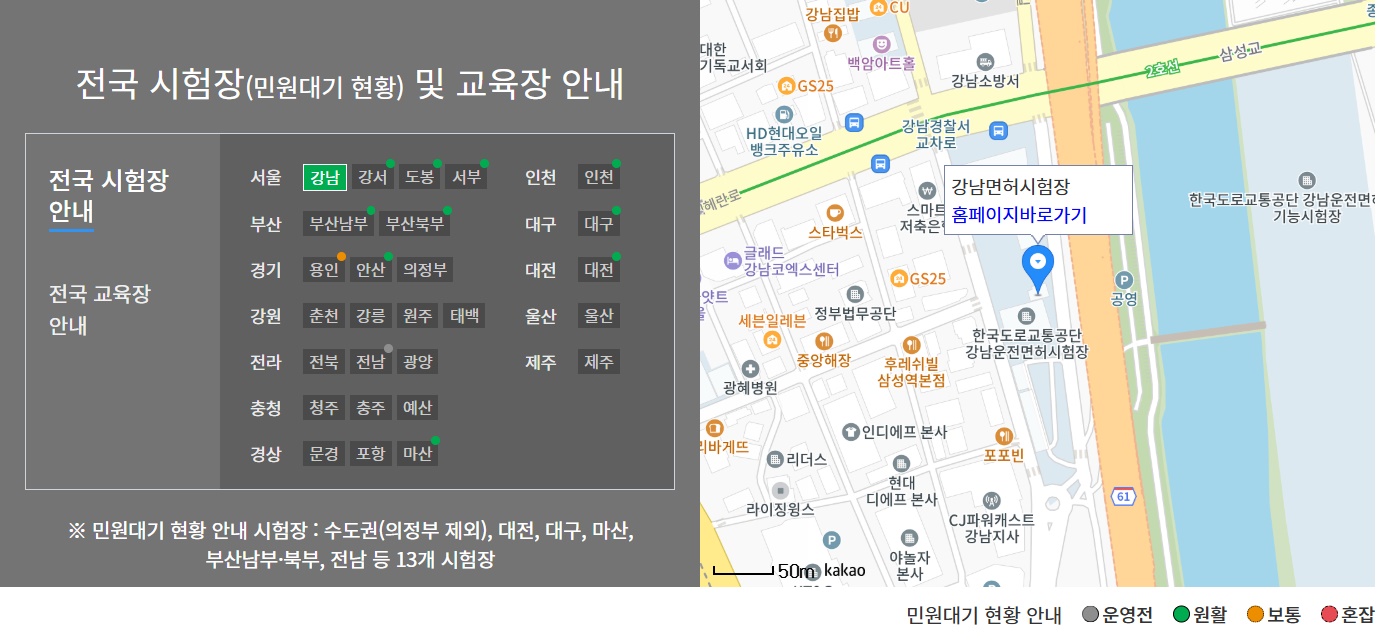Click the gray status dot on 전남
The width and height of the screenshot is (1378, 641).
386,348
